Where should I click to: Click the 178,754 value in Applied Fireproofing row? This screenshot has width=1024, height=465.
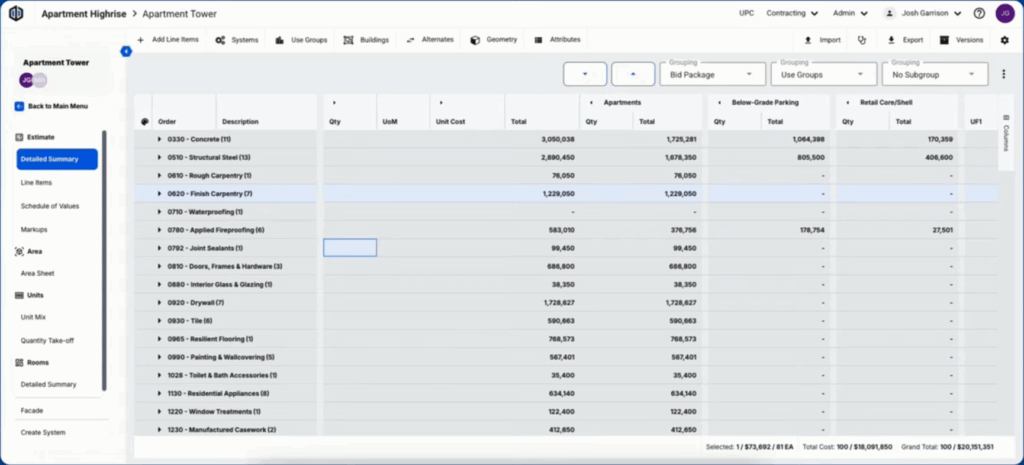click(810, 230)
